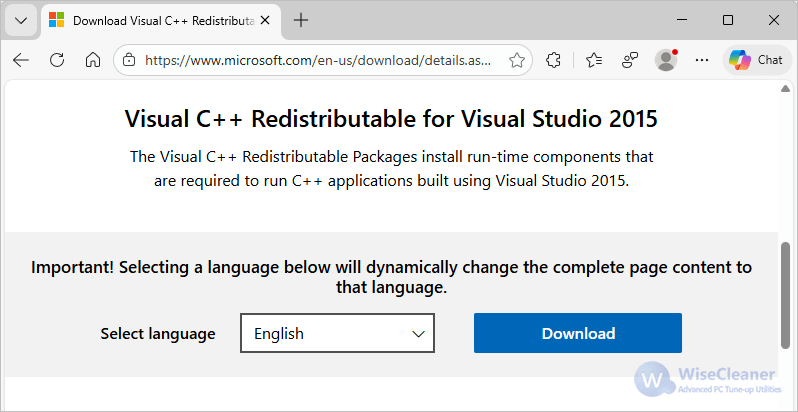Open the tab actions menu chevron
The image size is (798, 412).
pos(22,21)
